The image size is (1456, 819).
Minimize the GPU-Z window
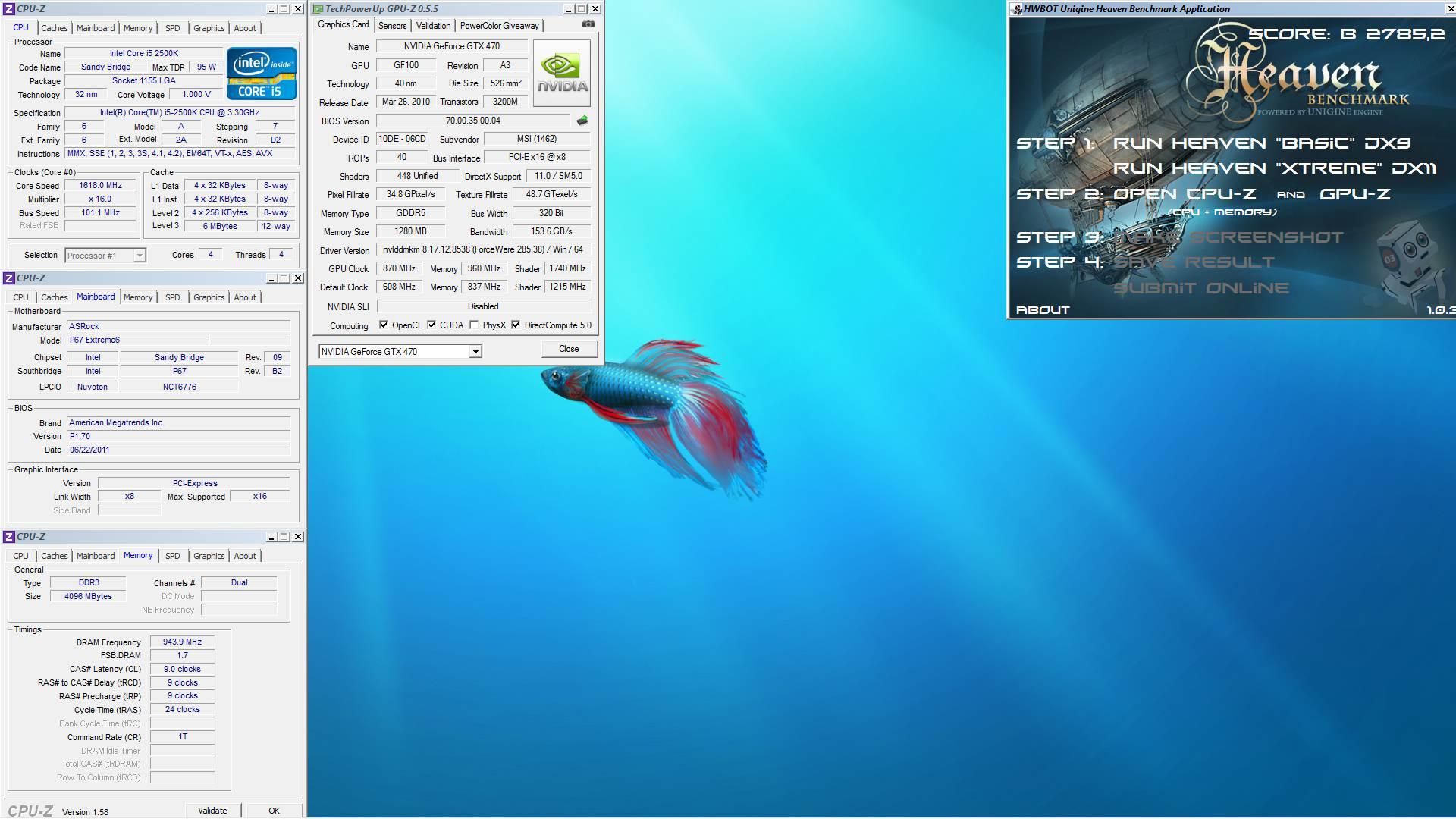tap(569, 9)
